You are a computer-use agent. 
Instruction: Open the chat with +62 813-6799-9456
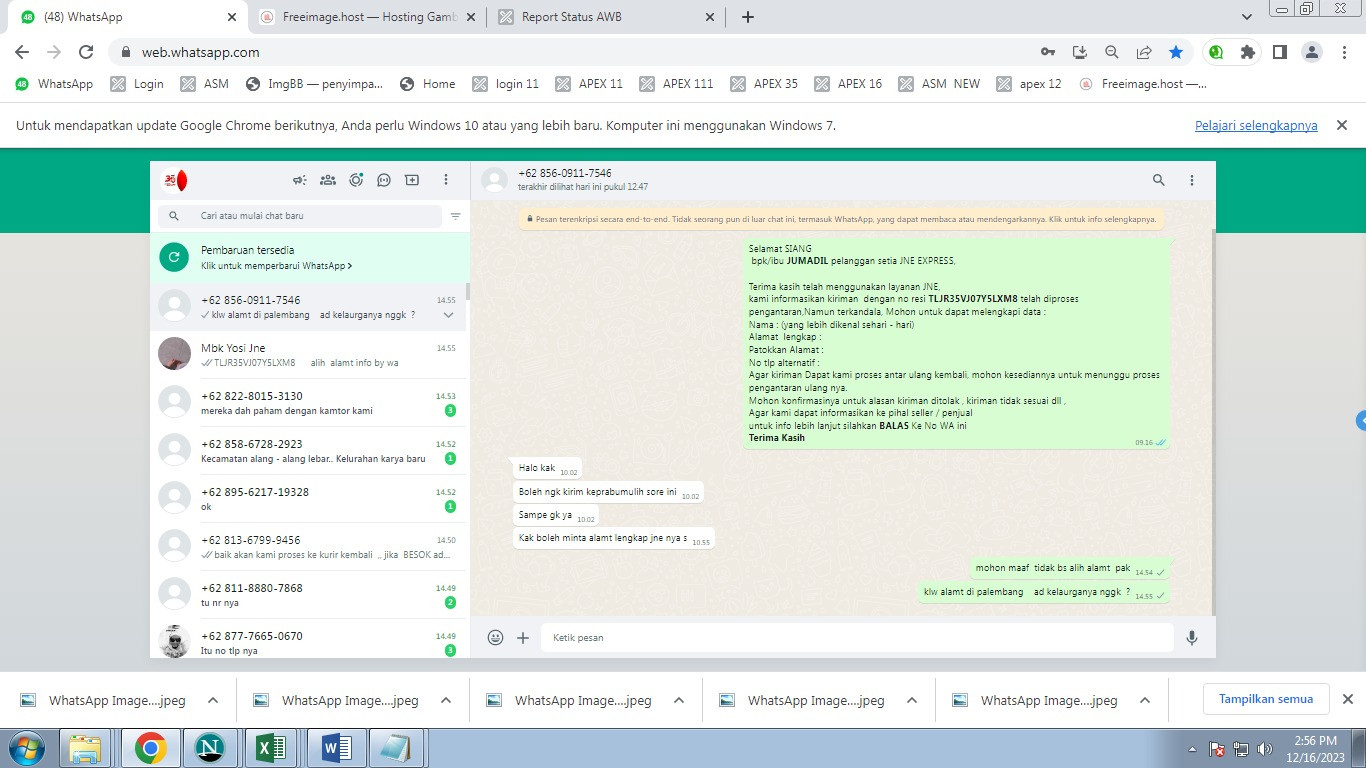(310, 546)
